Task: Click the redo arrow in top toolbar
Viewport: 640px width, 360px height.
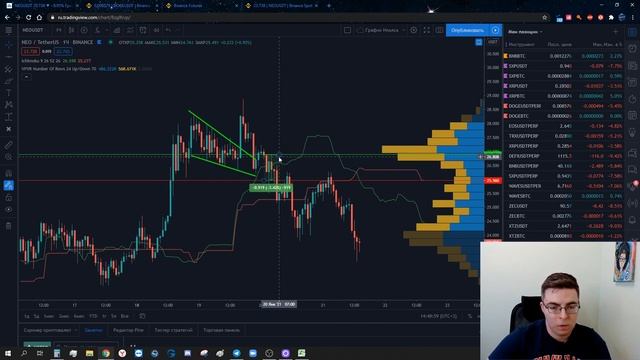Action: coord(177,30)
